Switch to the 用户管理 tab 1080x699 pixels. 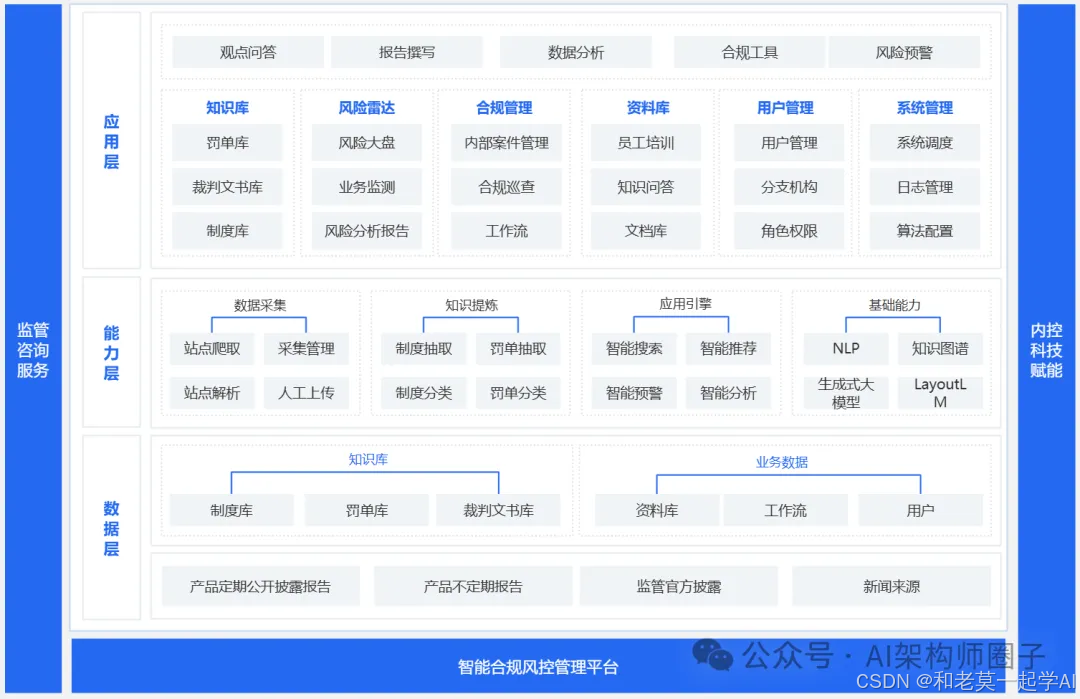click(x=785, y=108)
